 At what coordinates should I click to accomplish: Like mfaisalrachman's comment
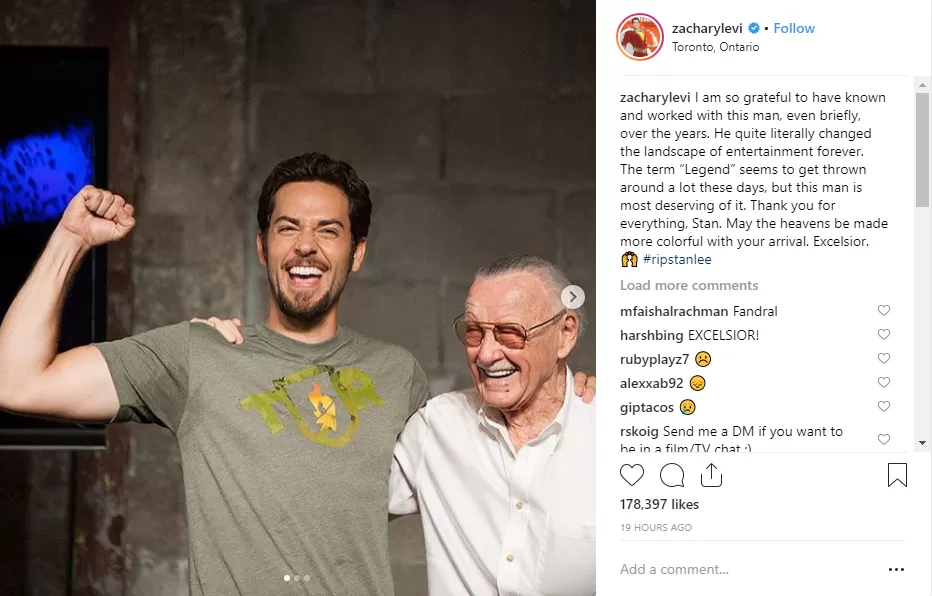[x=883, y=311]
